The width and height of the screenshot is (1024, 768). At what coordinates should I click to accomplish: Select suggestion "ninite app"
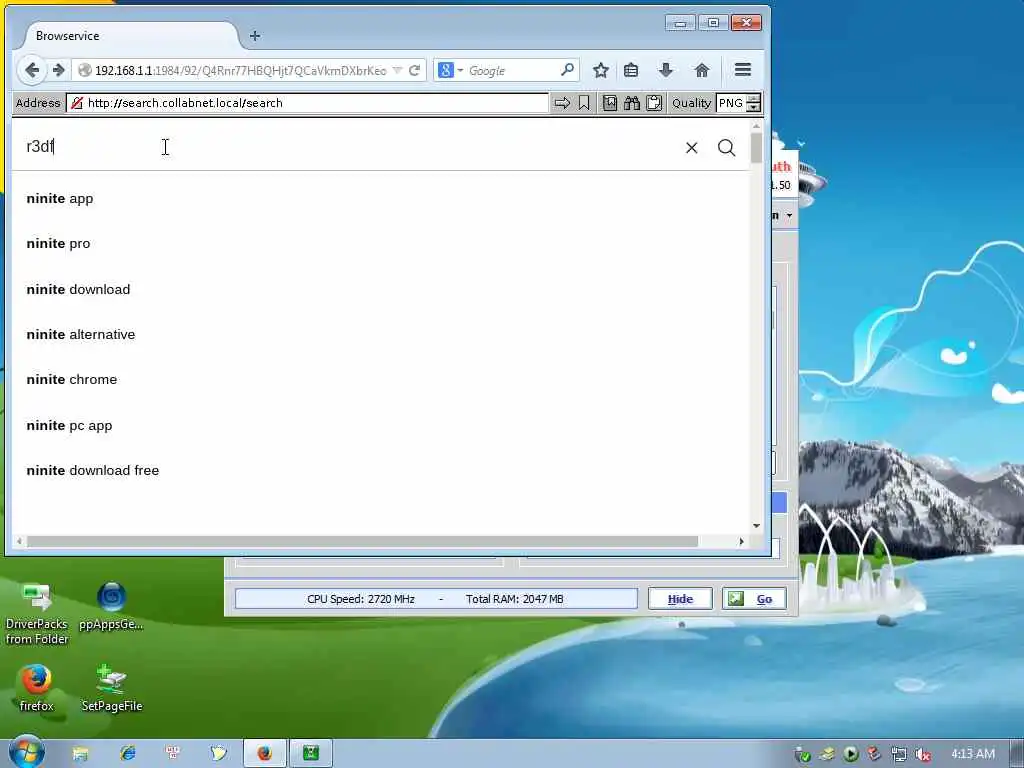pyautogui.click(x=60, y=198)
